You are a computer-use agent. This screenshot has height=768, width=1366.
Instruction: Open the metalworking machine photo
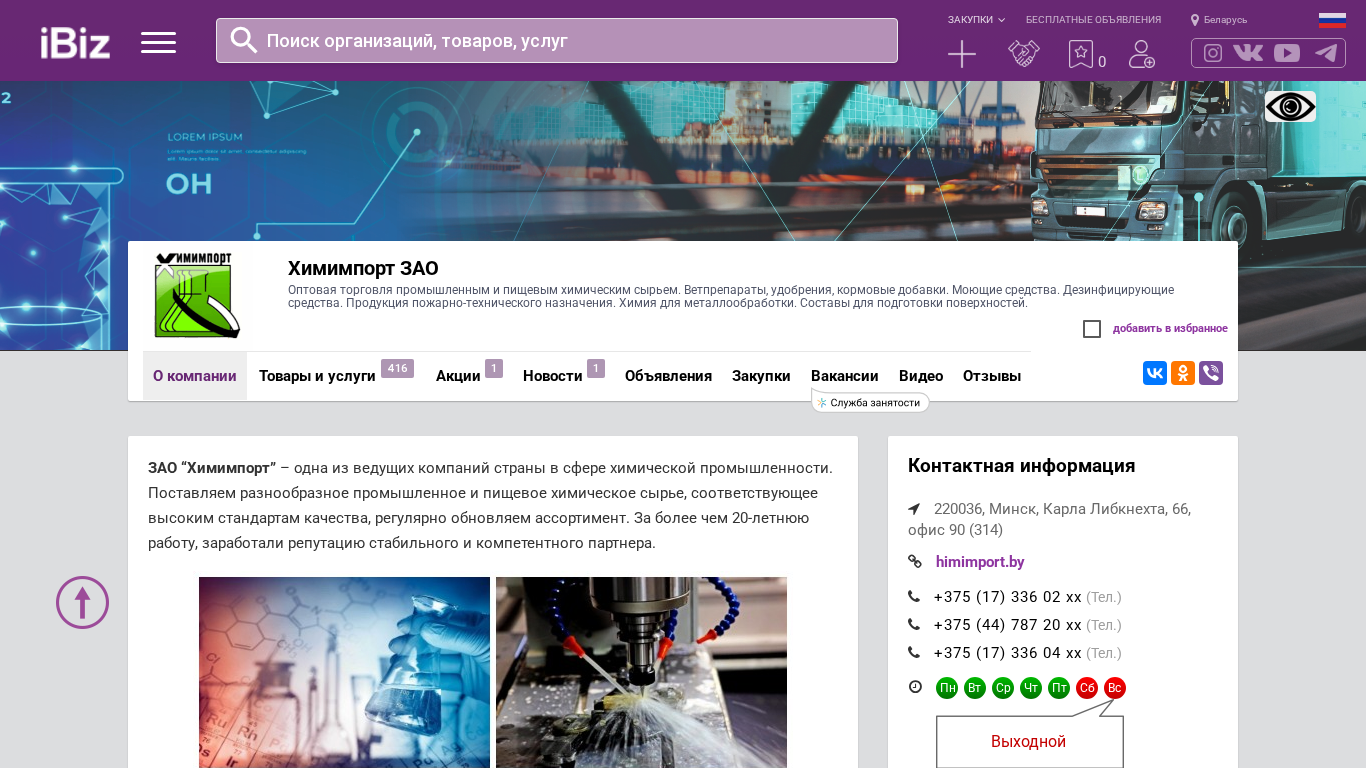tap(641, 672)
